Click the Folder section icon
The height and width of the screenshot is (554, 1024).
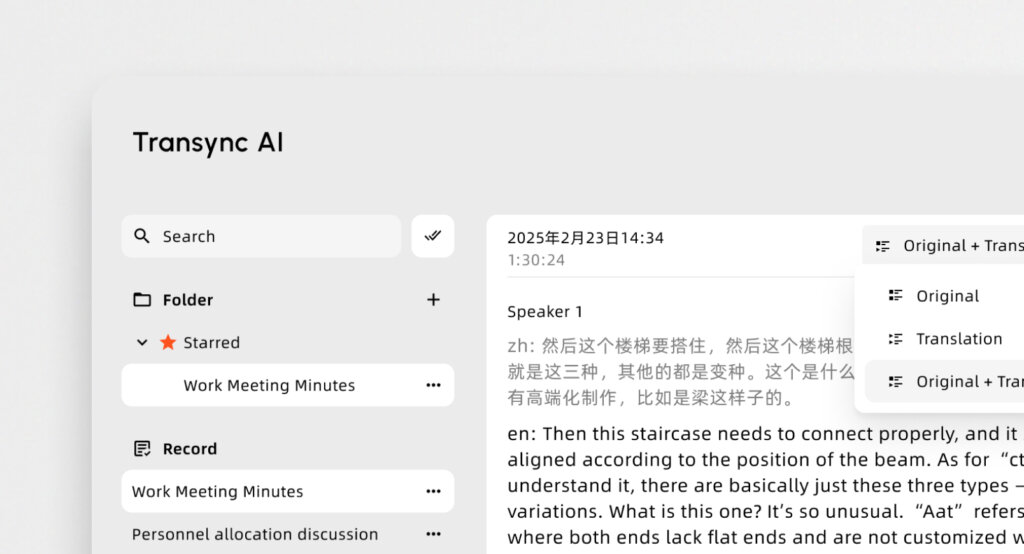coord(142,300)
